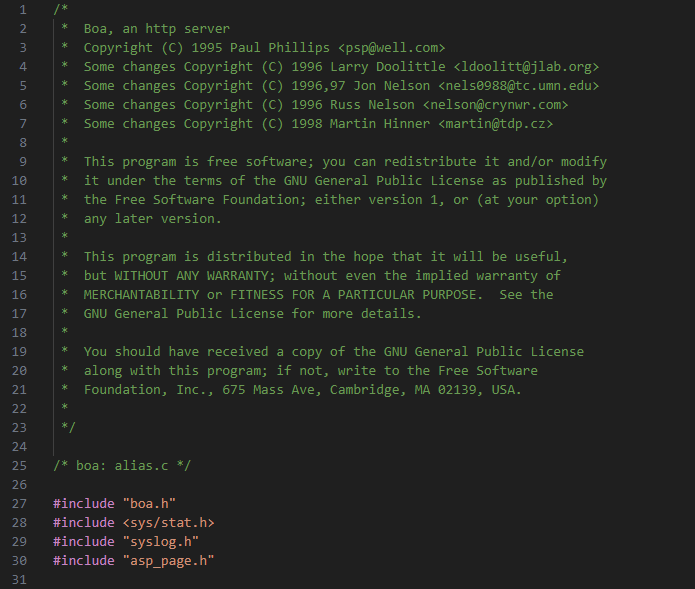Click the closing comment marker on line 23
The height and width of the screenshot is (589, 695).
(68, 428)
